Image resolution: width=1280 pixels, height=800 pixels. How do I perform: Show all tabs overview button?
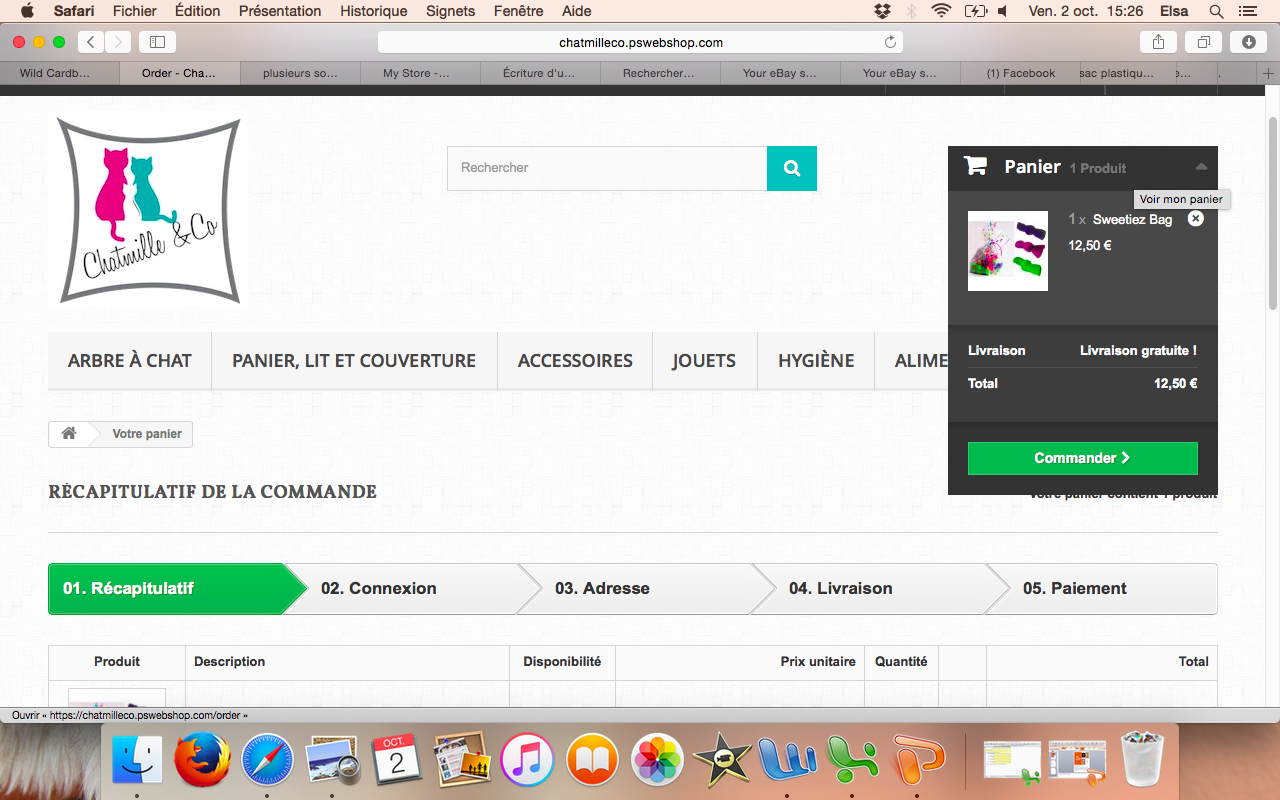[1204, 42]
